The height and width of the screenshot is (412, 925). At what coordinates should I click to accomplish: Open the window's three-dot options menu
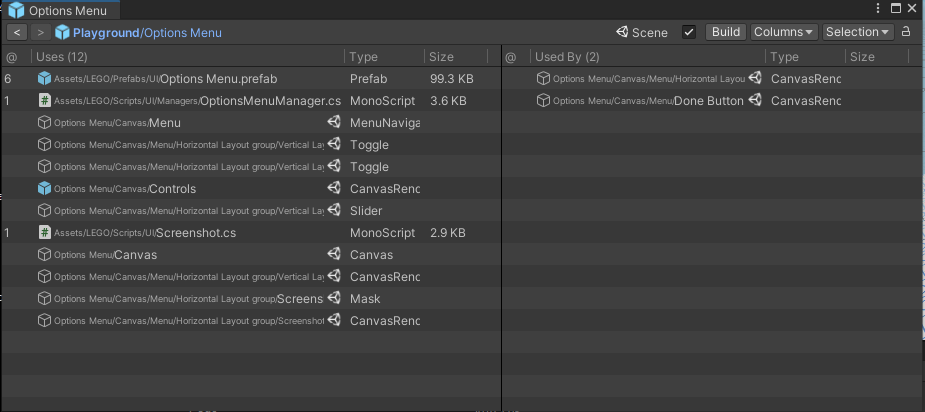(878, 8)
